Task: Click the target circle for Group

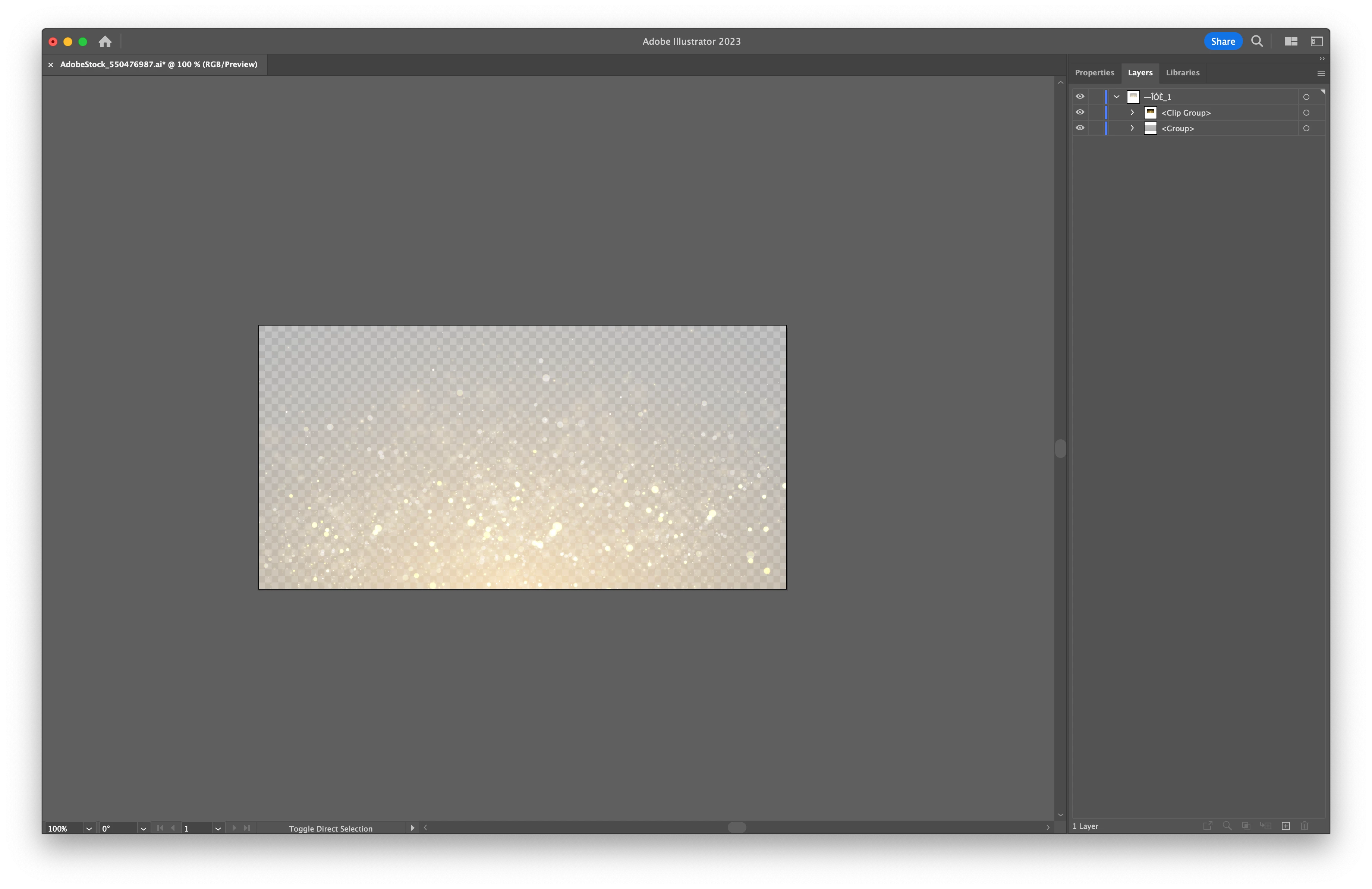Action: pyautogui.click(x=1306, y=129)
